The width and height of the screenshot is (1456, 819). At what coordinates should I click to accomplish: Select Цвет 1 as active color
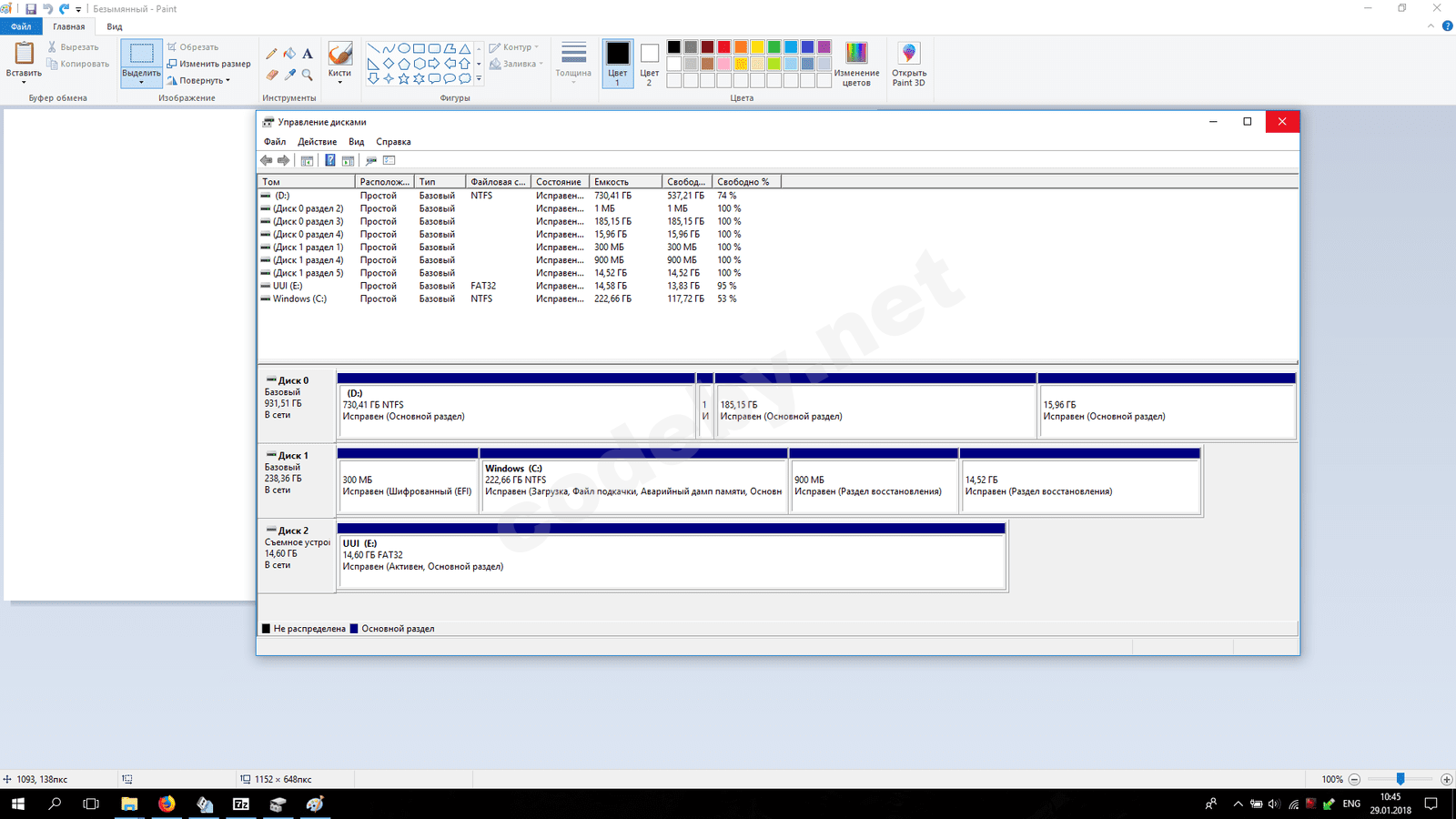pyautogui.click(x=617, y=63)
